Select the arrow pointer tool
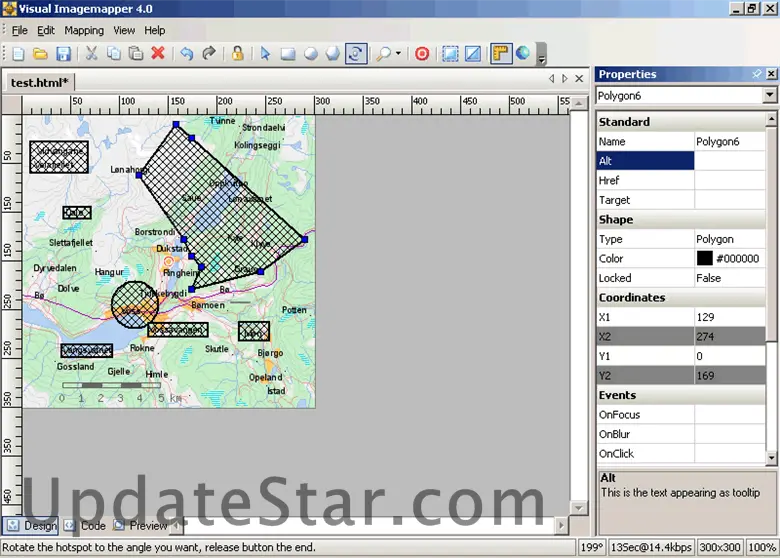 [x=265, y=53]
